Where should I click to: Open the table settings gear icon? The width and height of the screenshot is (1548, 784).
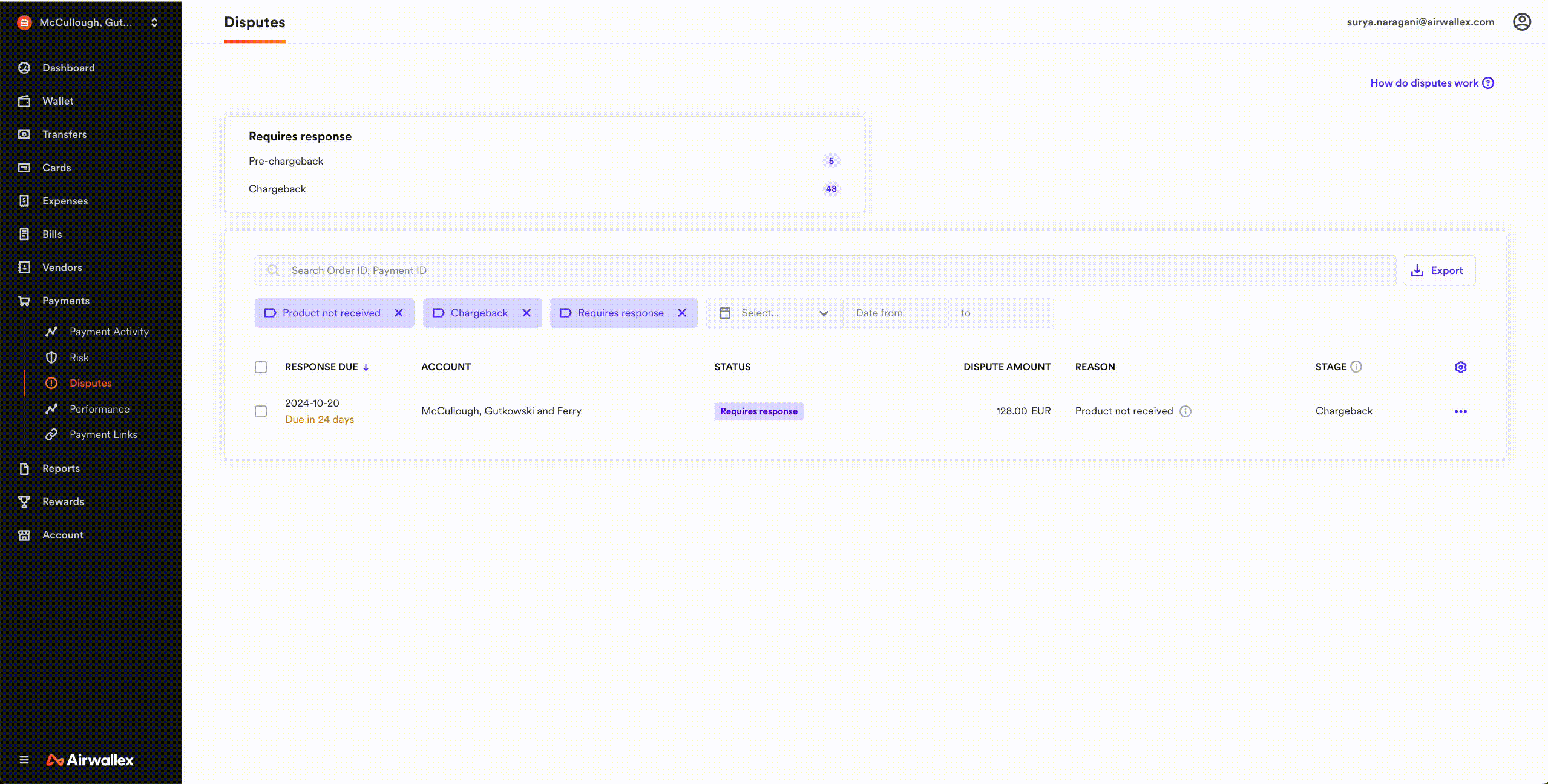pos(1460,367)
